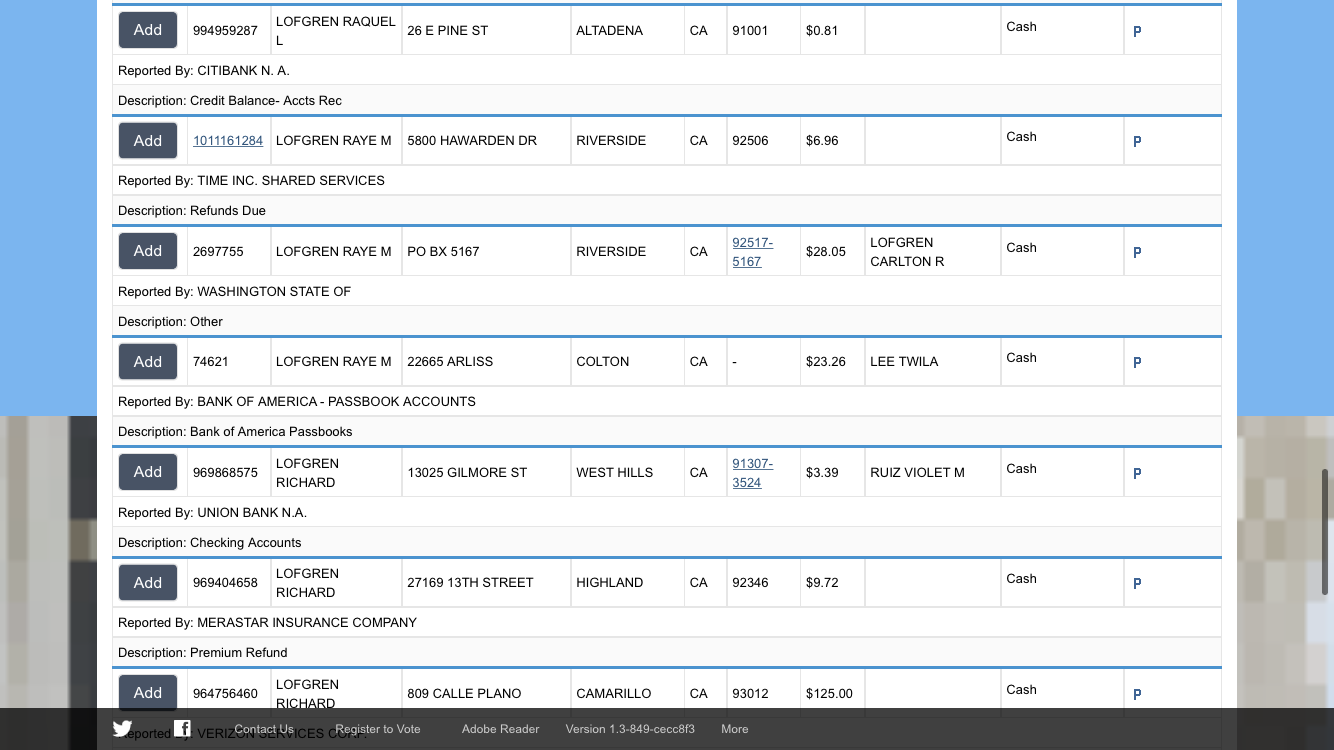Select the amount cell $3.39
This screenshot has width=1334, height=750.
[832, 473]
